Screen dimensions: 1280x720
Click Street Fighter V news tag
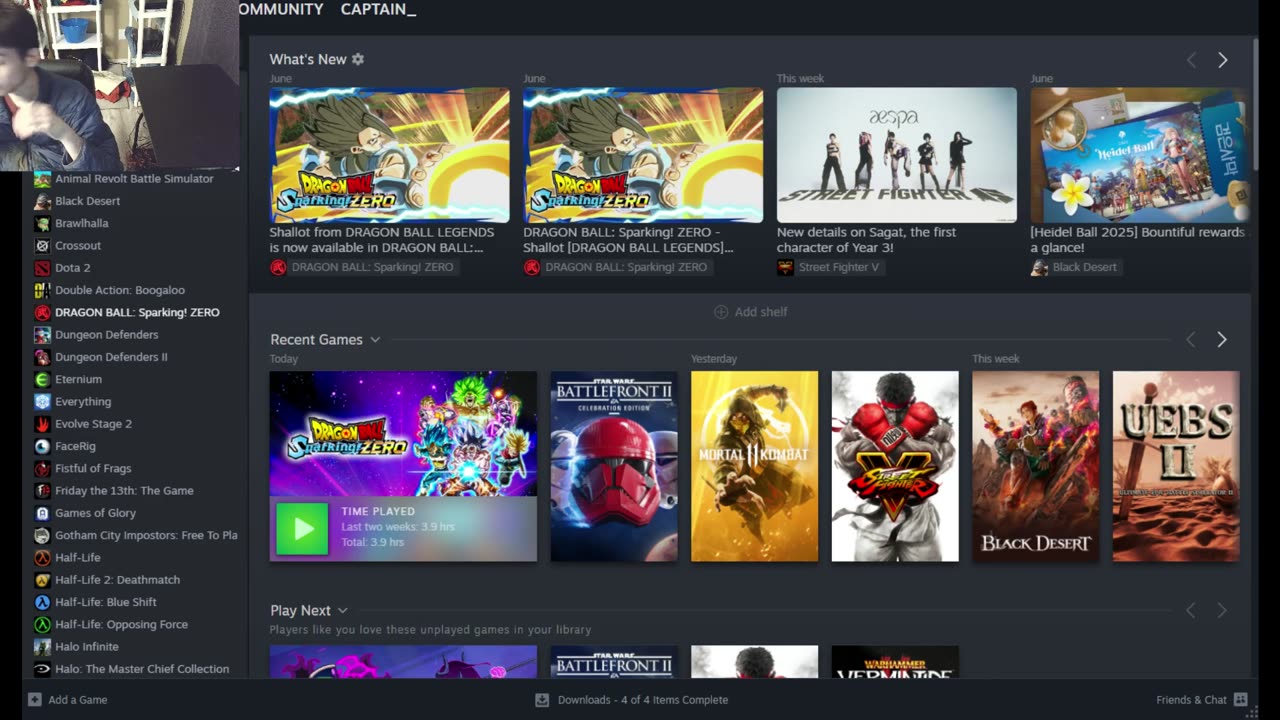(x=829, y=267)
